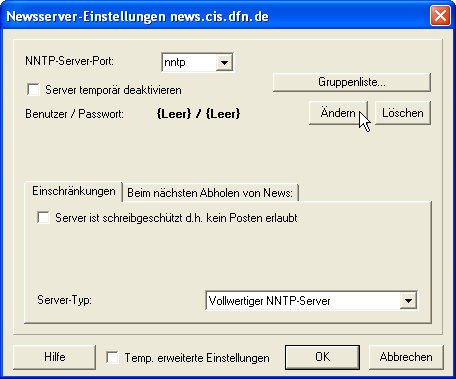Switch to 'Beim nächsten Abholen von News:' tab

coord(210,193)
